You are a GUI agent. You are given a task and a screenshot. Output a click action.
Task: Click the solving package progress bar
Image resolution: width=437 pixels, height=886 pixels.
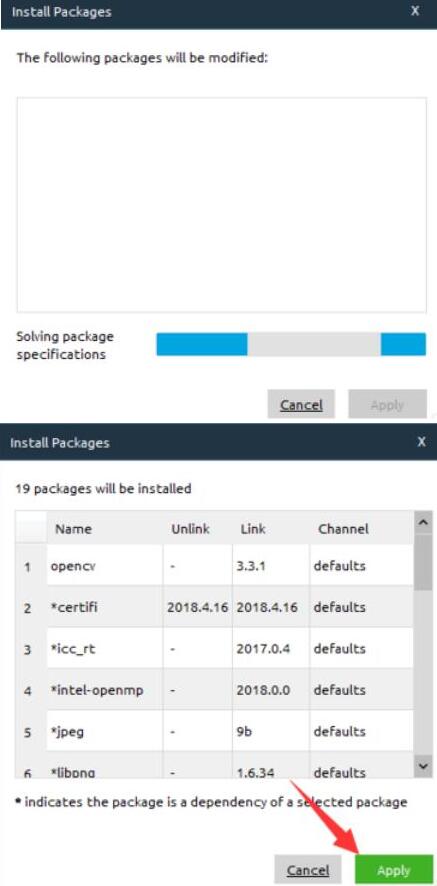point(291,344)
